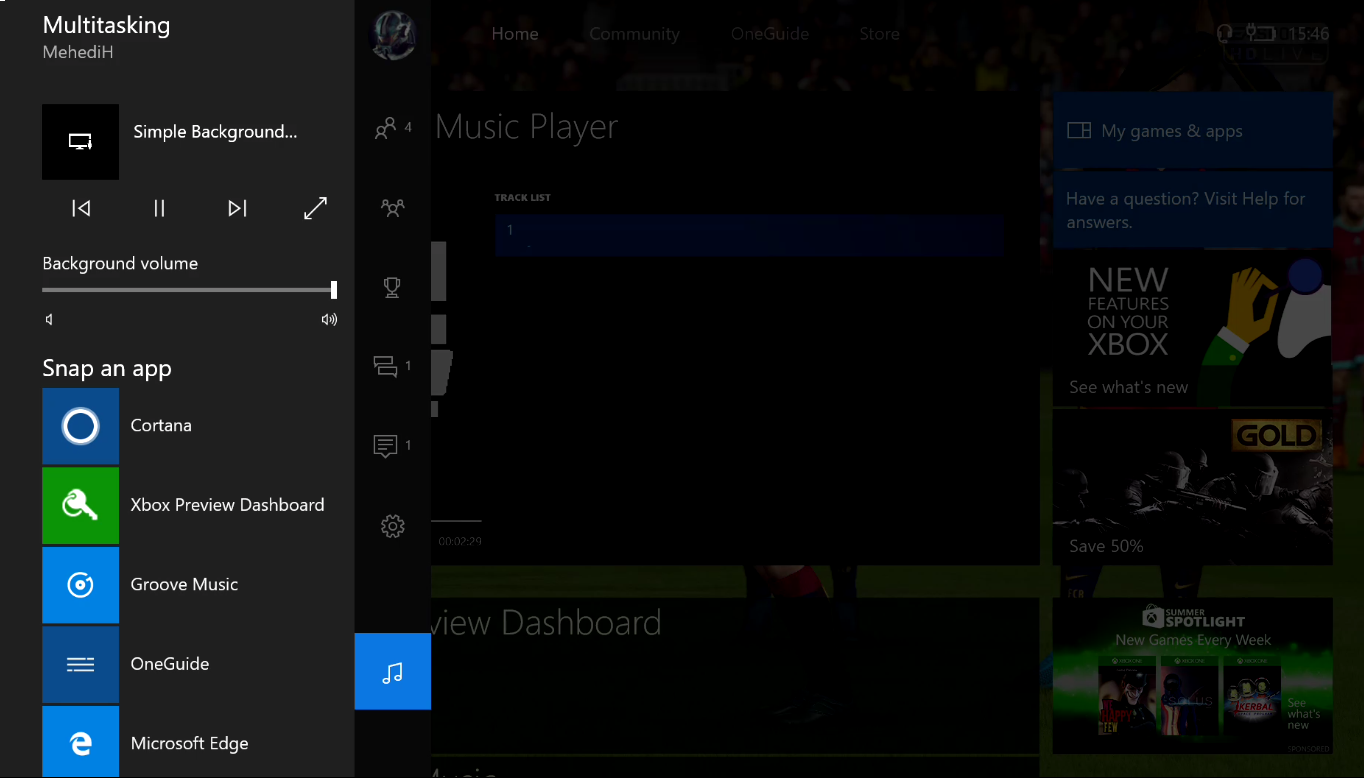Open the Friends icon in guide sidebar

point(392,129)
